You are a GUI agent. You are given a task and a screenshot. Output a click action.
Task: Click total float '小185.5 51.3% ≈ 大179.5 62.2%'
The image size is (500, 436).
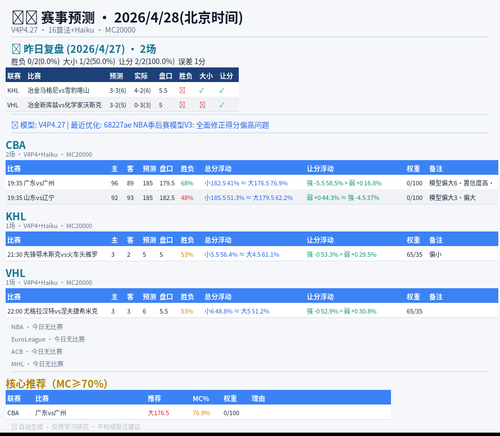point(249,198)
